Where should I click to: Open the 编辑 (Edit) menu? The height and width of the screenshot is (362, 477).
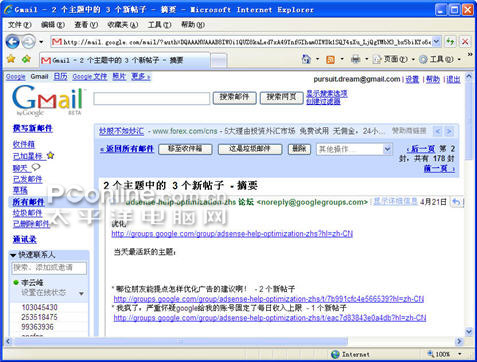[53, 25]
